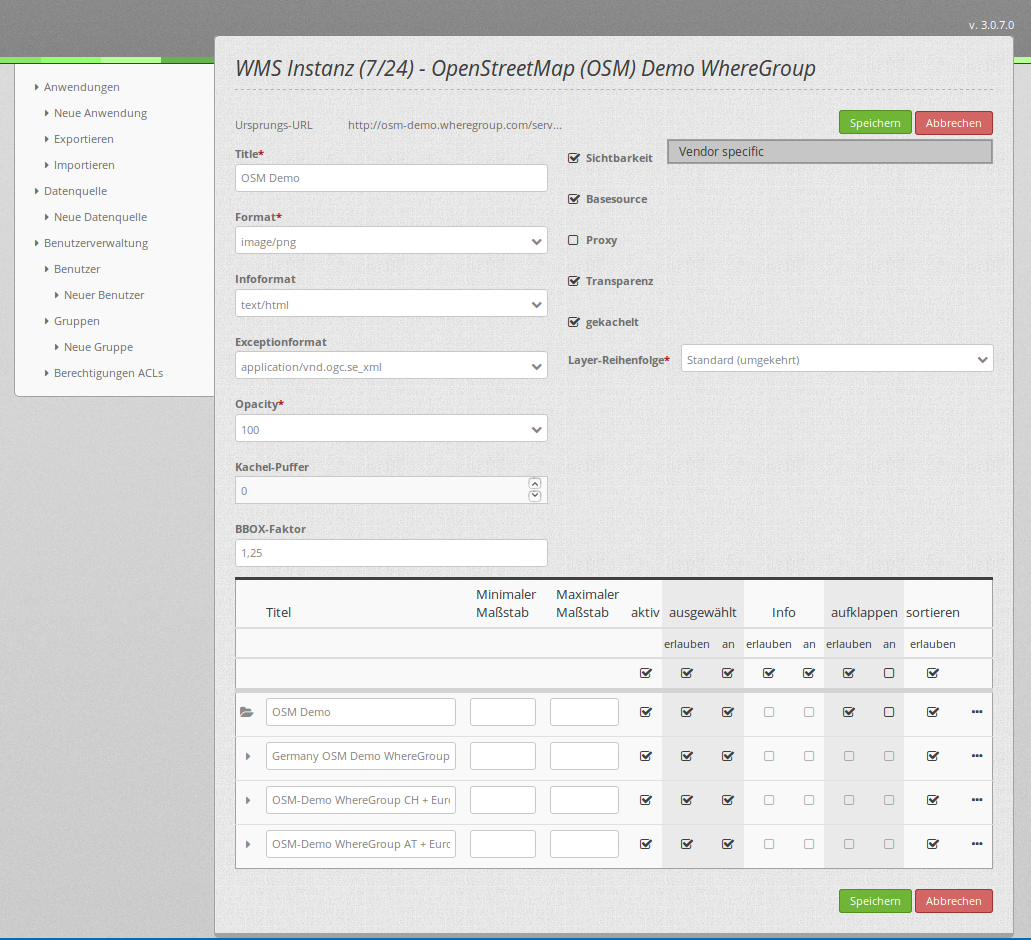The width and height of the screenshot is (1031, 940).
Task: Decrease Kachel-Puffer with the down arrow
Action: (534, 496)
